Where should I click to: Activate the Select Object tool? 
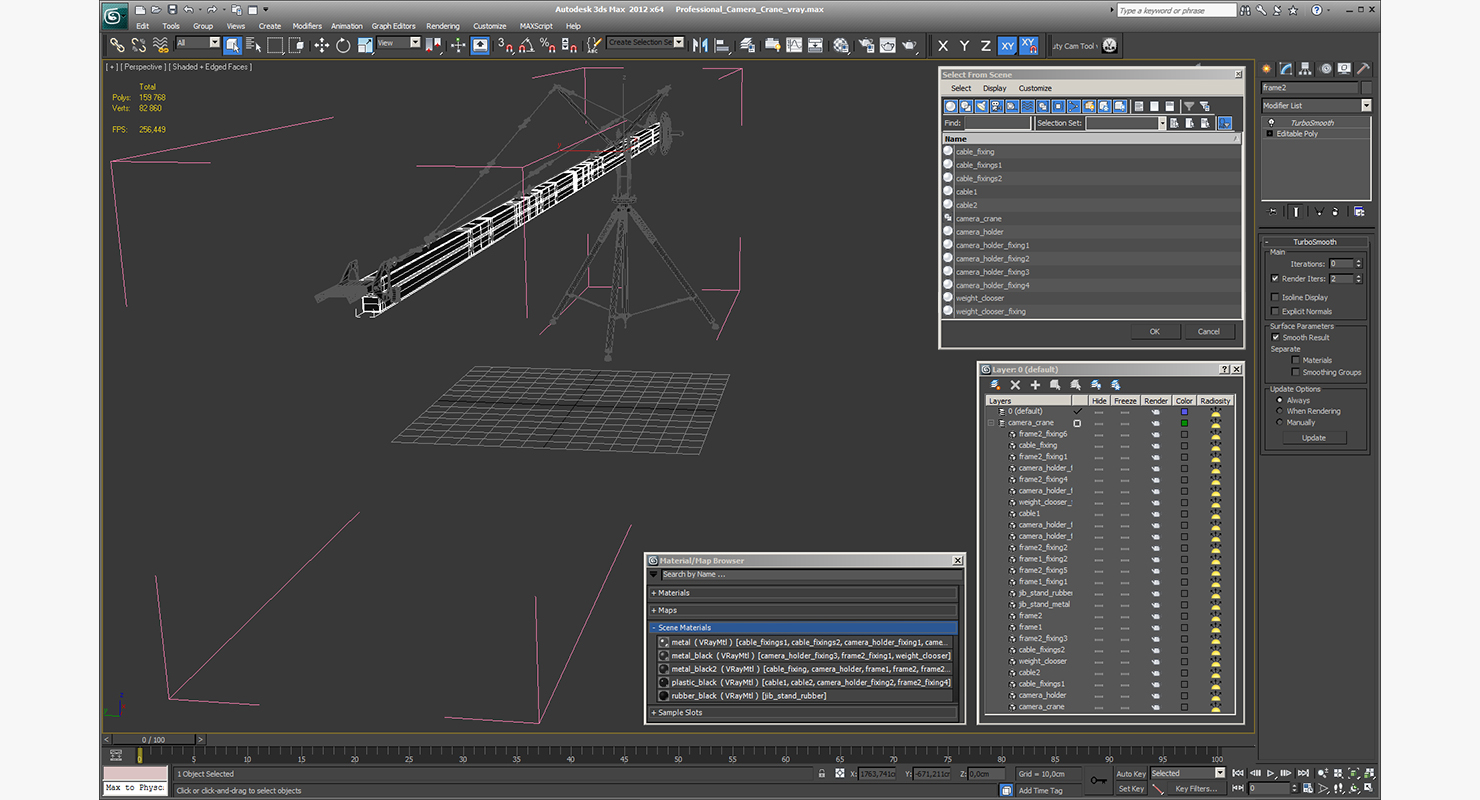click(232, 45)
